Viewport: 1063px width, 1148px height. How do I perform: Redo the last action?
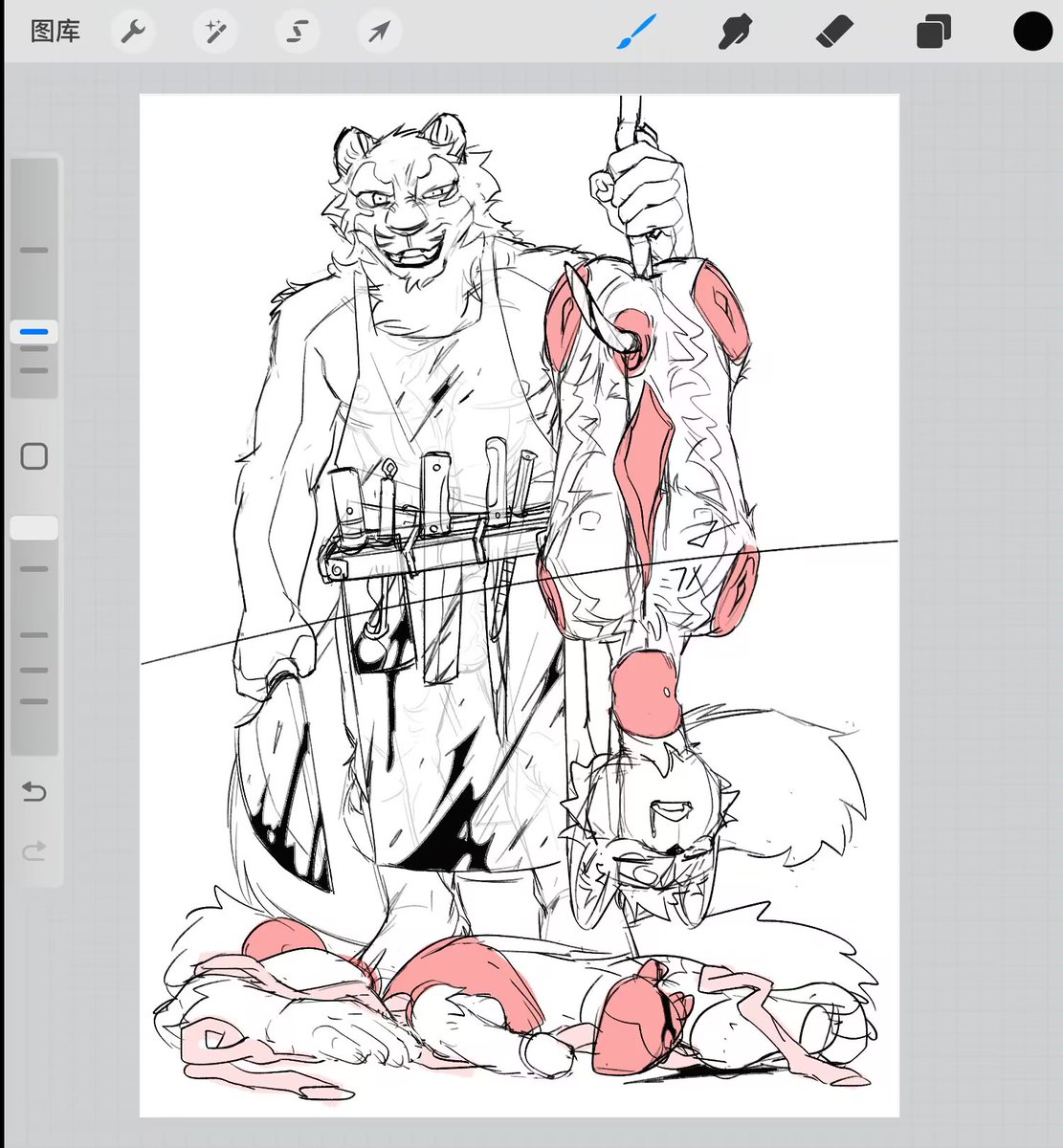(x=34, y=850)
